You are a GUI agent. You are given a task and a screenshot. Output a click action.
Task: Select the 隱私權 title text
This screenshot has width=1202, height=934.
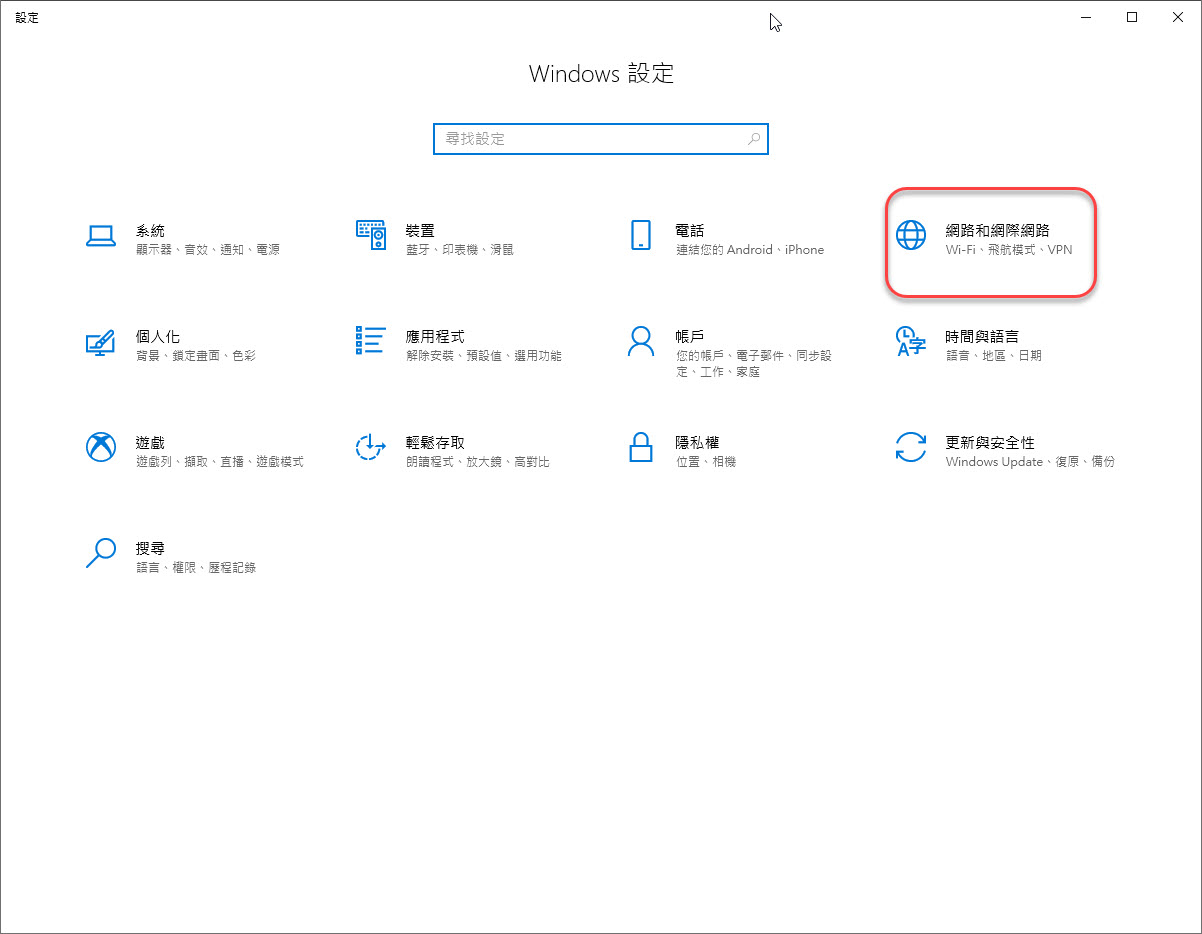coord(698,443)
